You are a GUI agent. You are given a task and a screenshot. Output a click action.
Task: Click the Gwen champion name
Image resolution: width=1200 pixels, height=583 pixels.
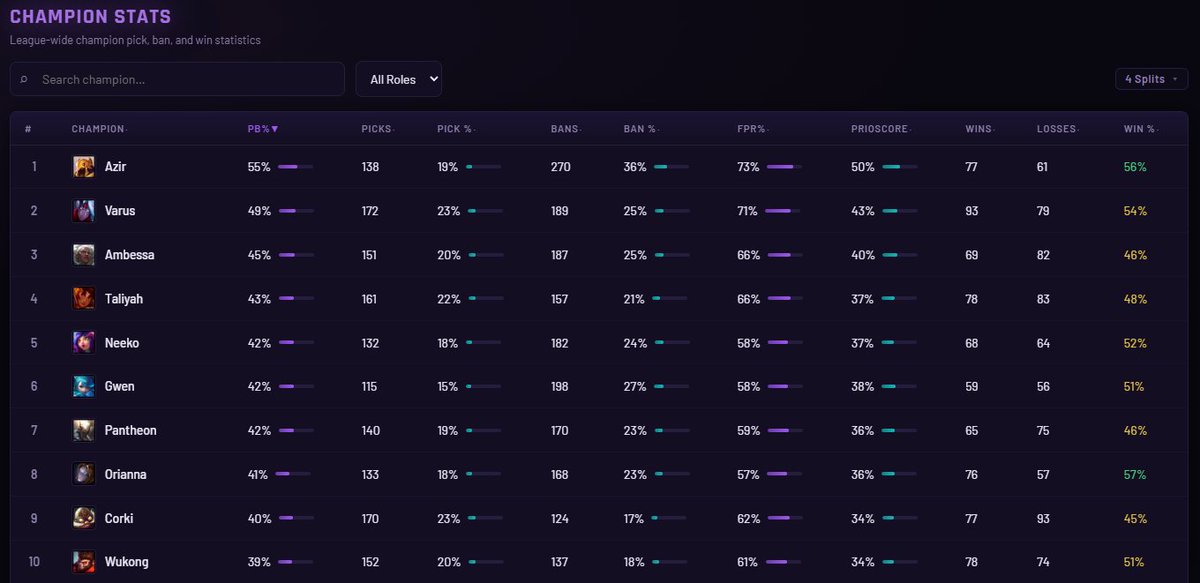click(120, 386)
